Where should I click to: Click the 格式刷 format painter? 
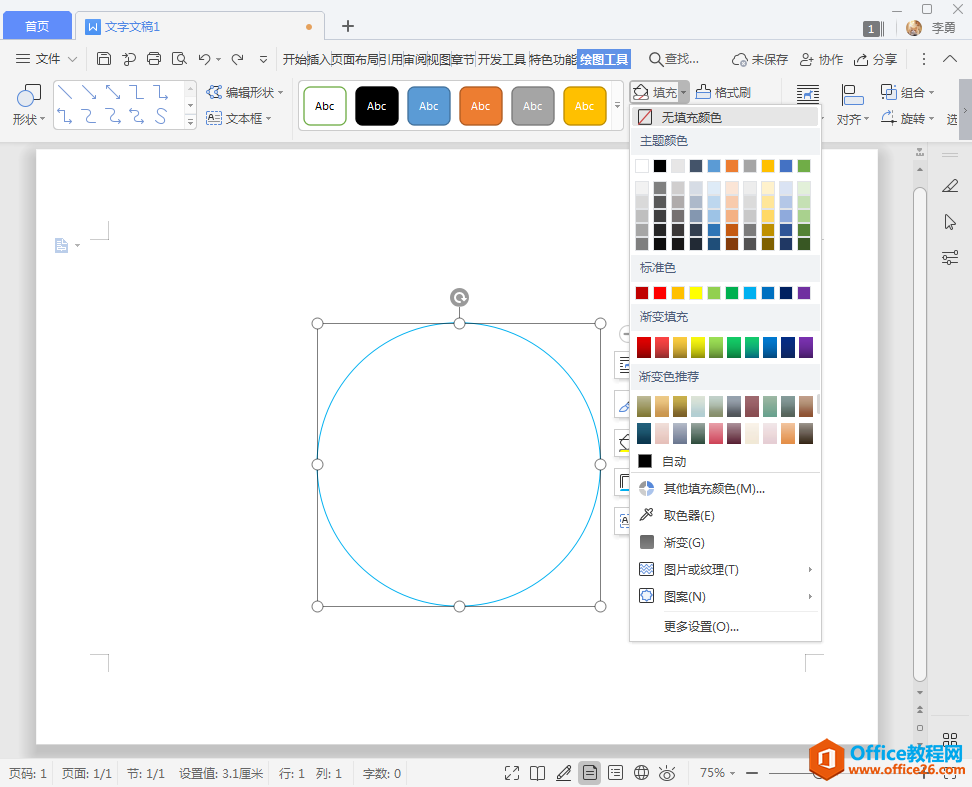click(723, 92)
